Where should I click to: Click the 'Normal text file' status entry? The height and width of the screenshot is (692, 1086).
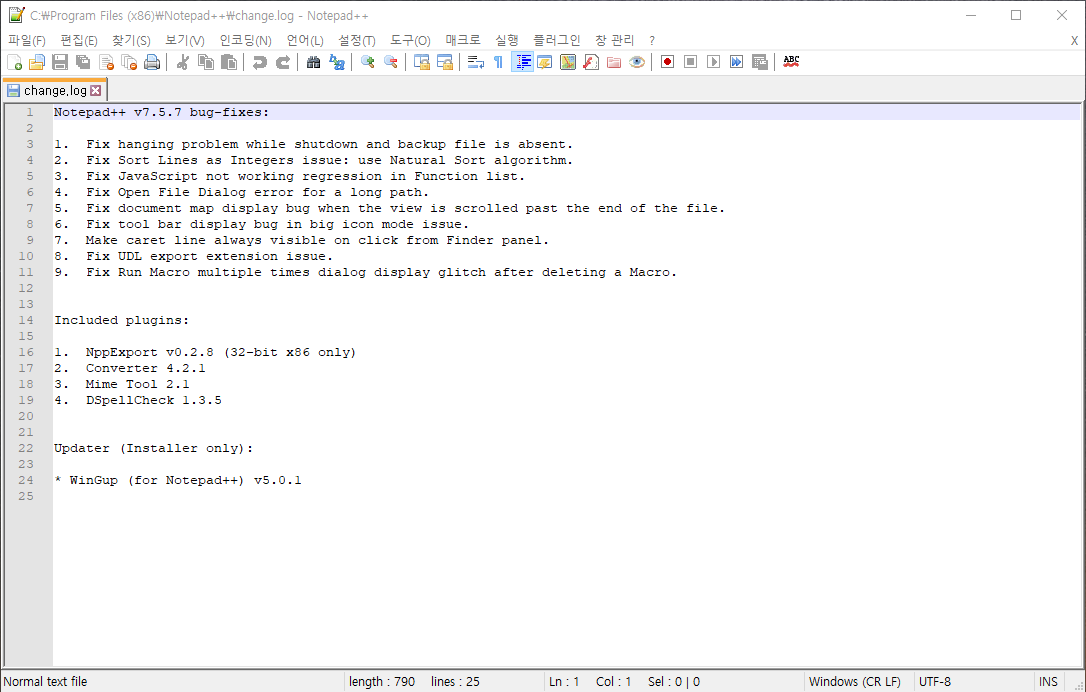46,682
